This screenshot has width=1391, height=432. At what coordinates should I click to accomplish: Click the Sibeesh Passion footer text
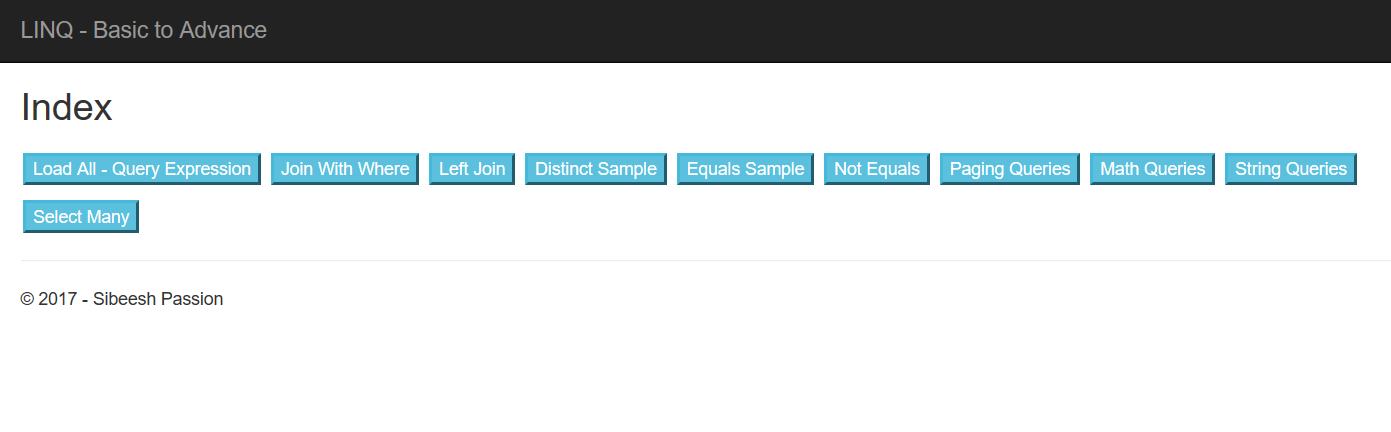pyautogui.click(x=158, y=299)
